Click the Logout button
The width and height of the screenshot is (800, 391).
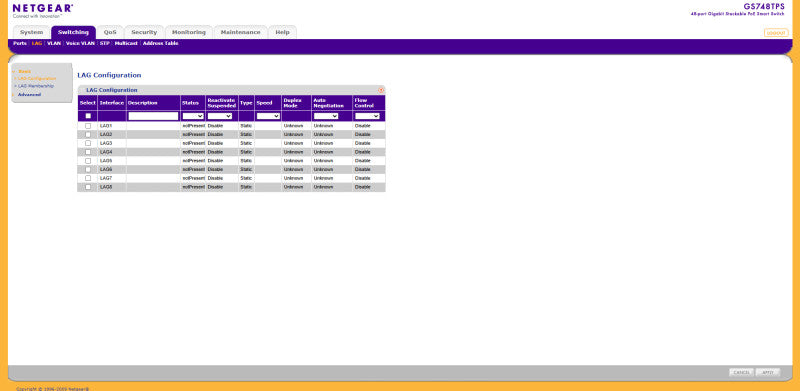[x=776, y=33]
